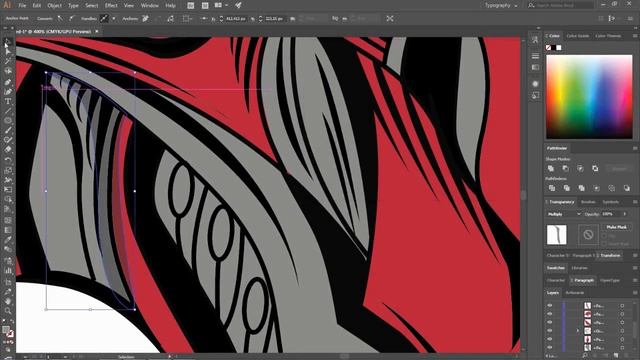Toggle the Invert Mask checkbox
Viewport: 640px width, 360px height.
point(604,244)
